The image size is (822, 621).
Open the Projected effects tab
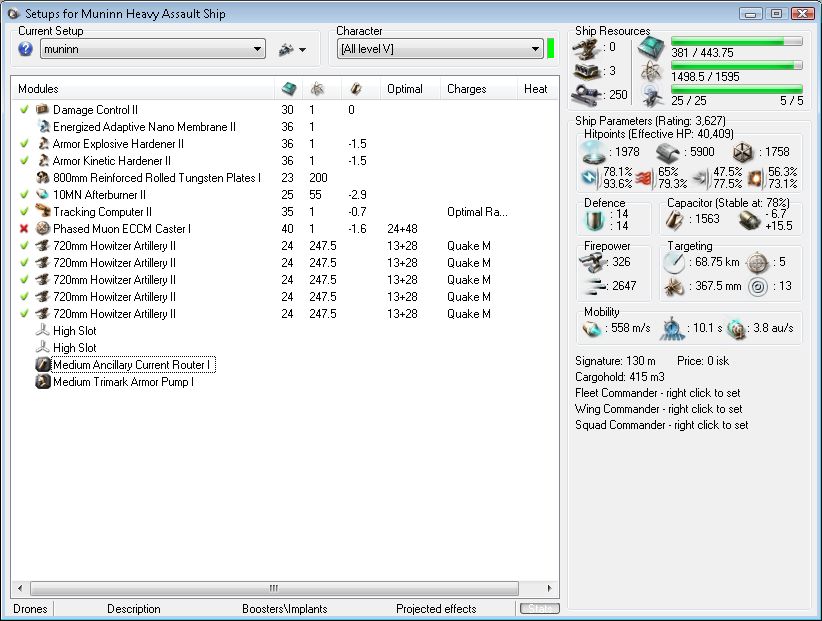436,608
